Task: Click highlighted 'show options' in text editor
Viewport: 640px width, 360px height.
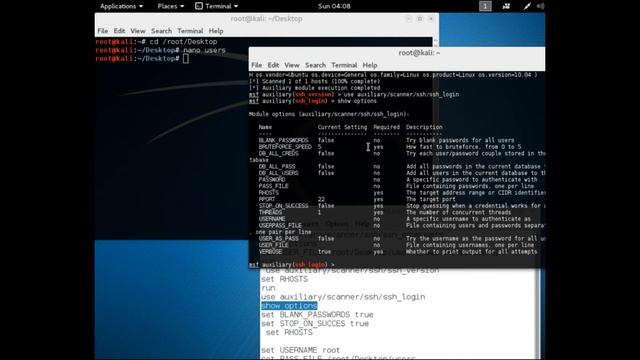Action: (x=289, y=306)
